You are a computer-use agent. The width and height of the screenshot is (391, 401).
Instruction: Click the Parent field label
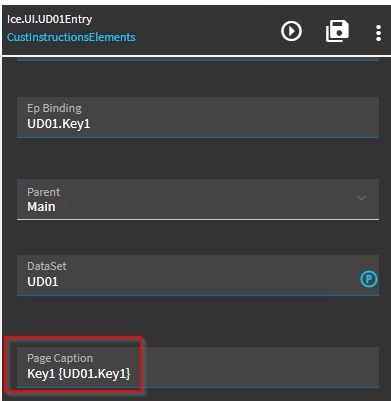44,192
